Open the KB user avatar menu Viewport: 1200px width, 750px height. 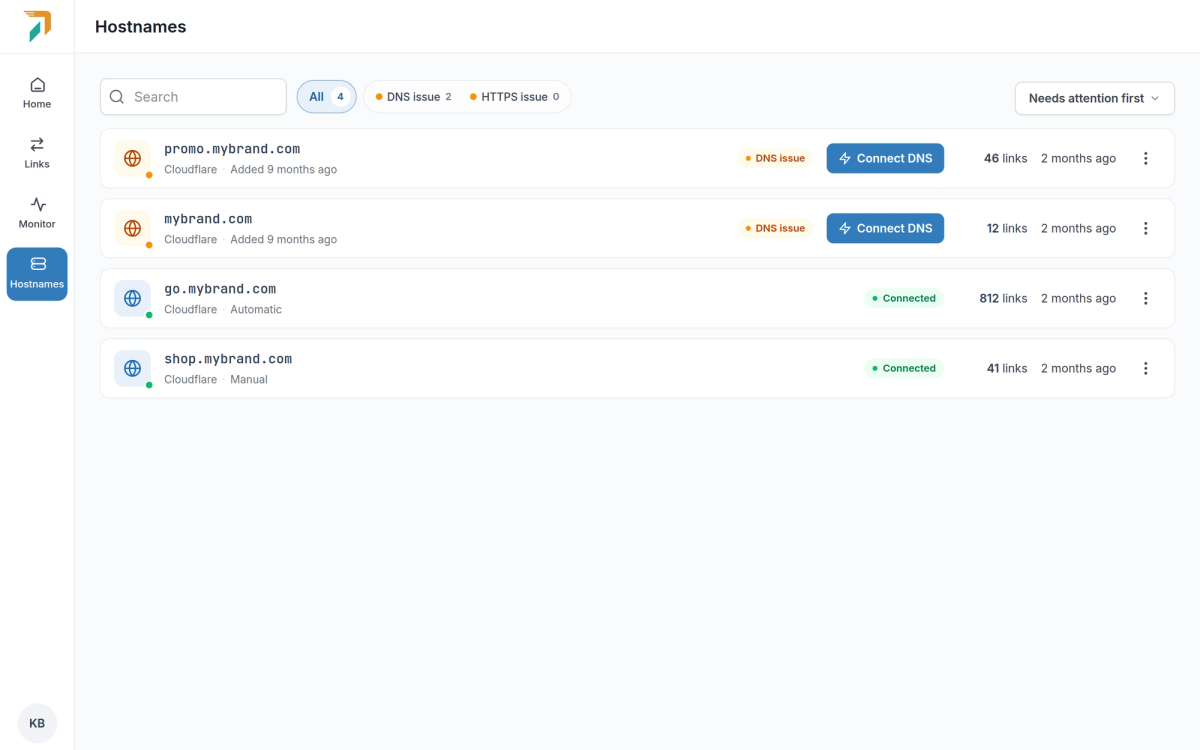pyautogui.click(x=37, y=723)
